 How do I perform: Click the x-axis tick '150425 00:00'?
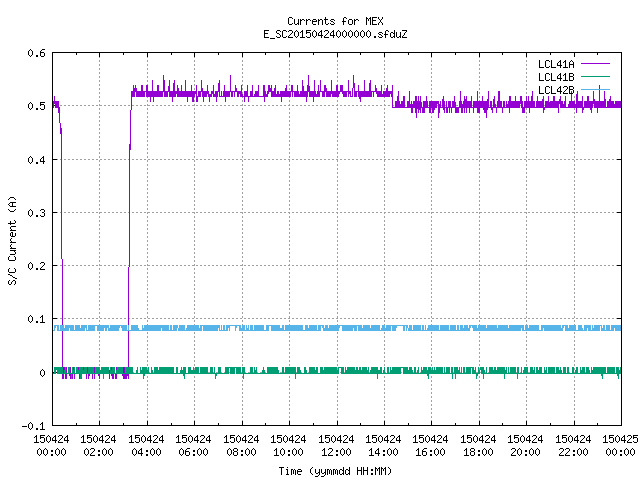coord(620,445)
